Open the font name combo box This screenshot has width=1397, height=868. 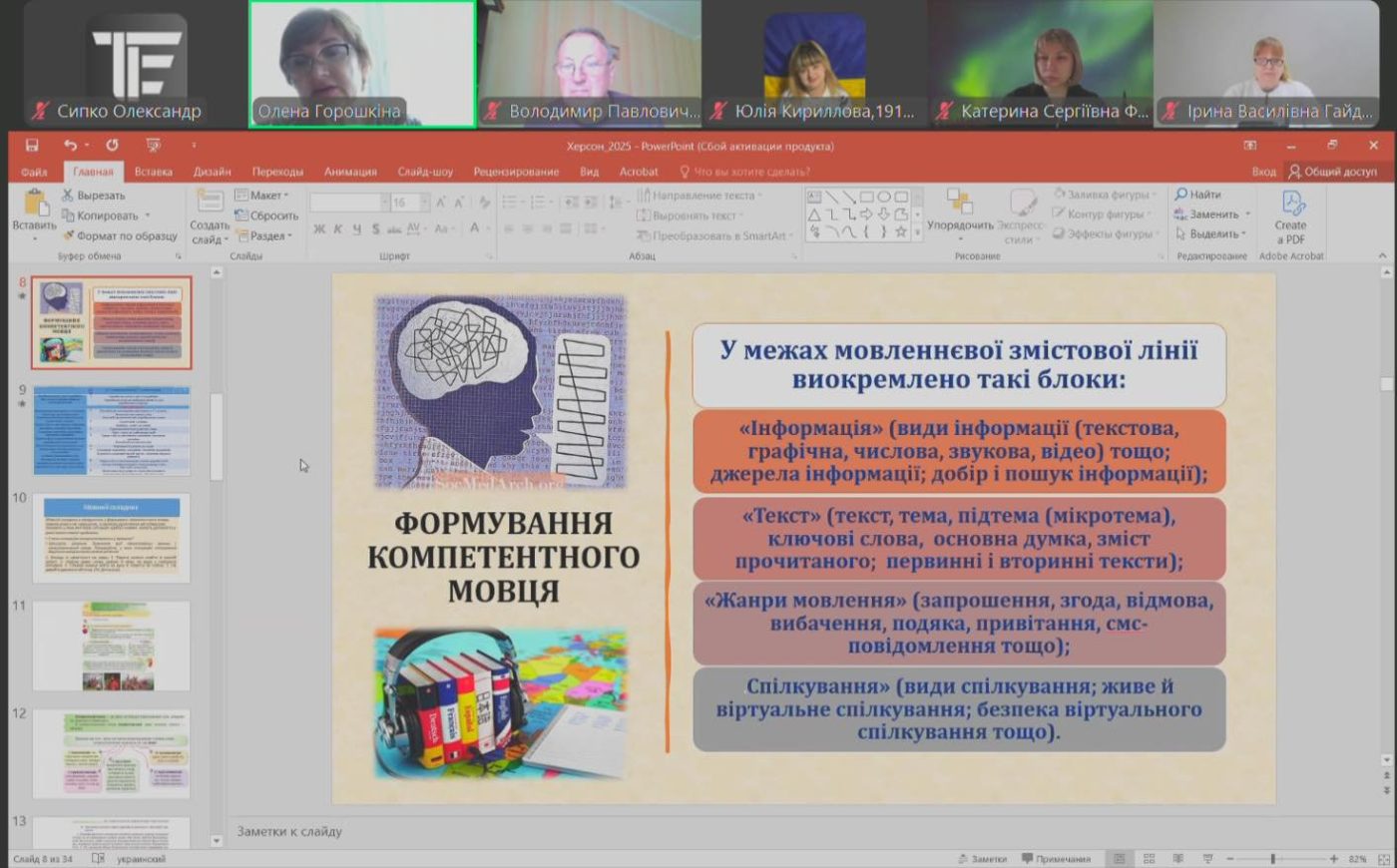tap(349, 203)
